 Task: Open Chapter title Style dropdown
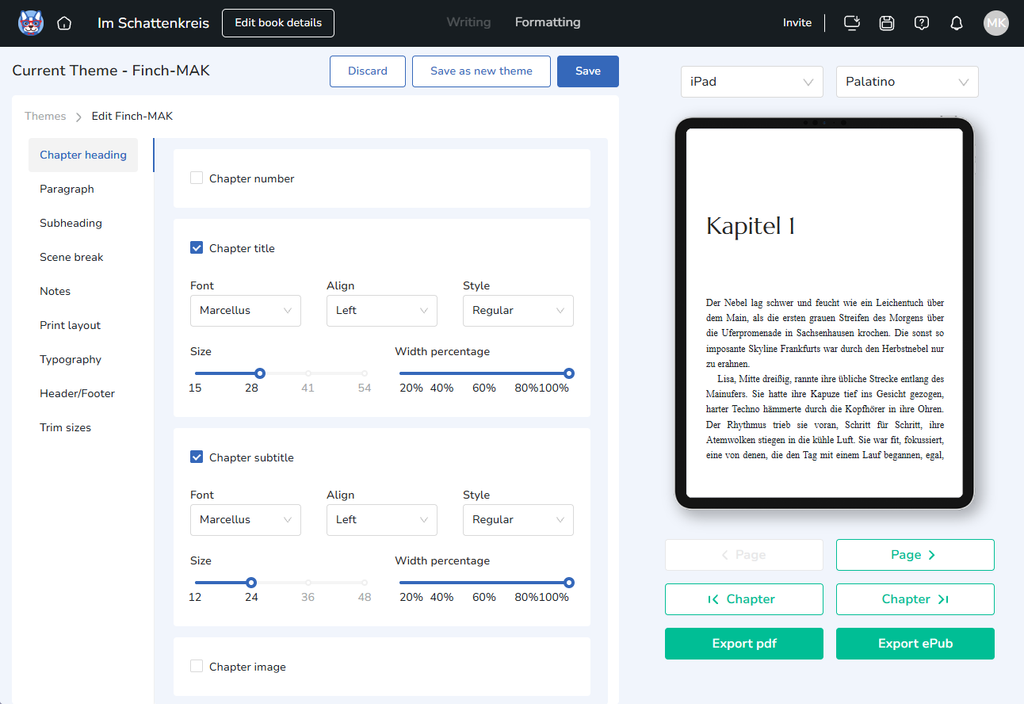[519, 311]
